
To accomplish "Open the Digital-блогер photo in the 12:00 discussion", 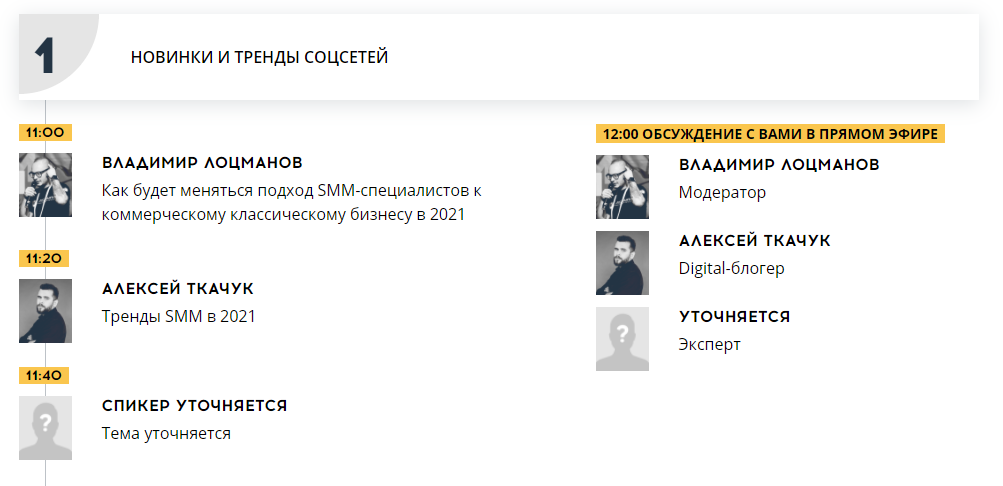I will (x=622, y=263).
